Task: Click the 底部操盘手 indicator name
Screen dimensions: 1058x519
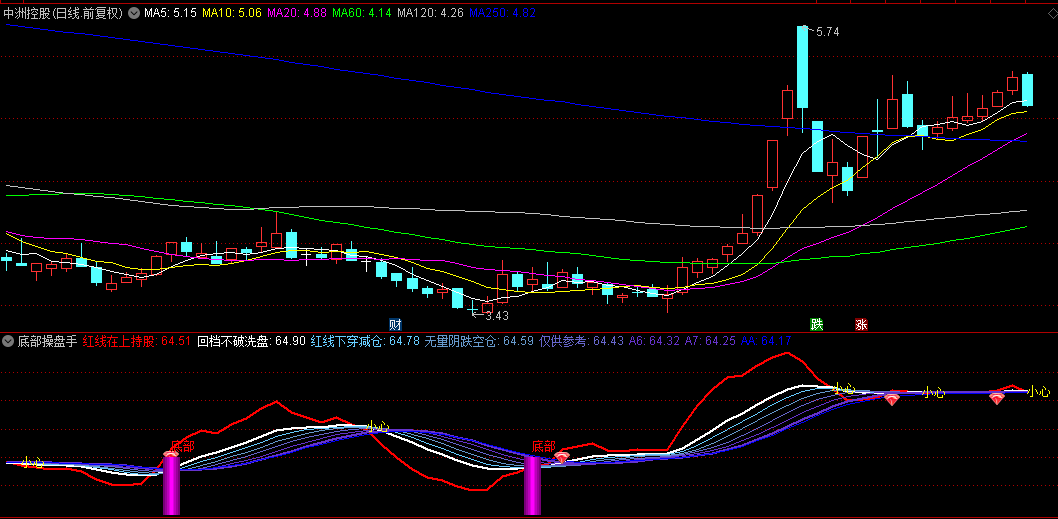Action: point(47,341)
